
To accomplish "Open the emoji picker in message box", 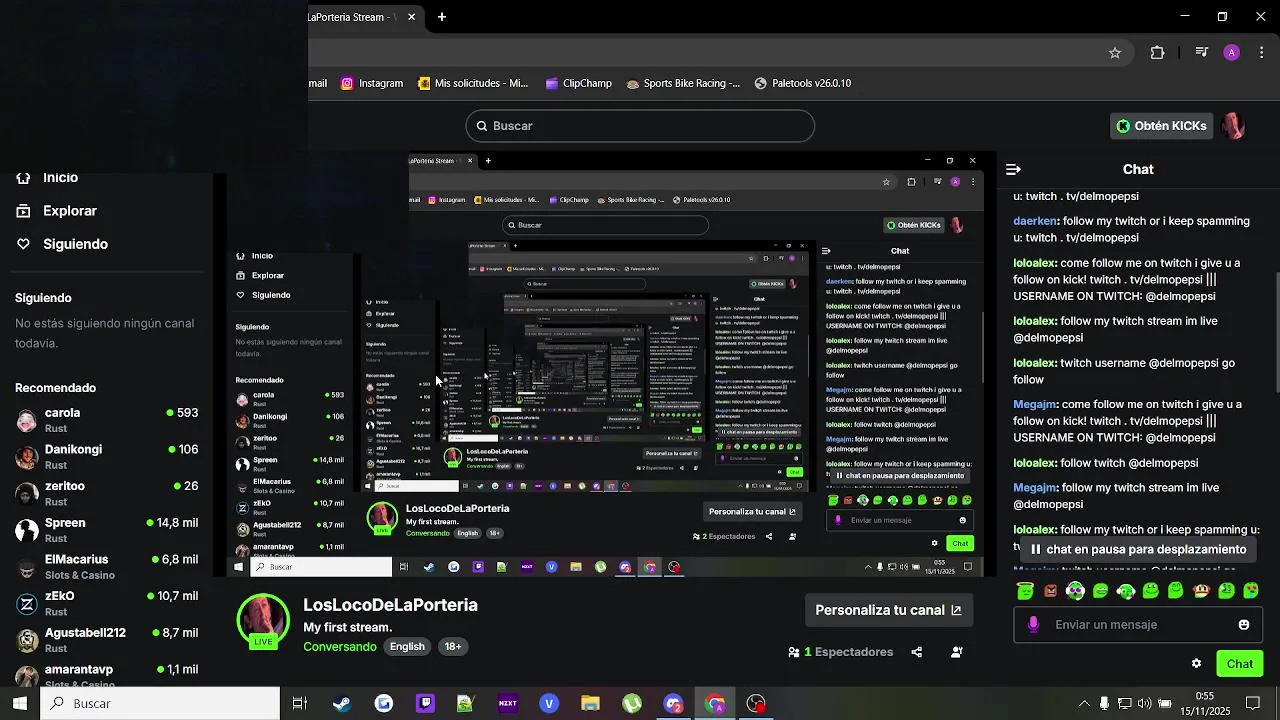I will 1244,625.
